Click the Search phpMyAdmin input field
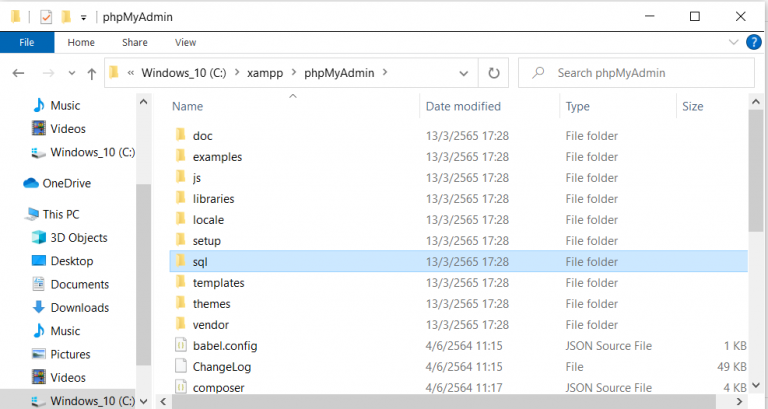The height and width of the screenshot is (409, 768). [x=640, y=73]
